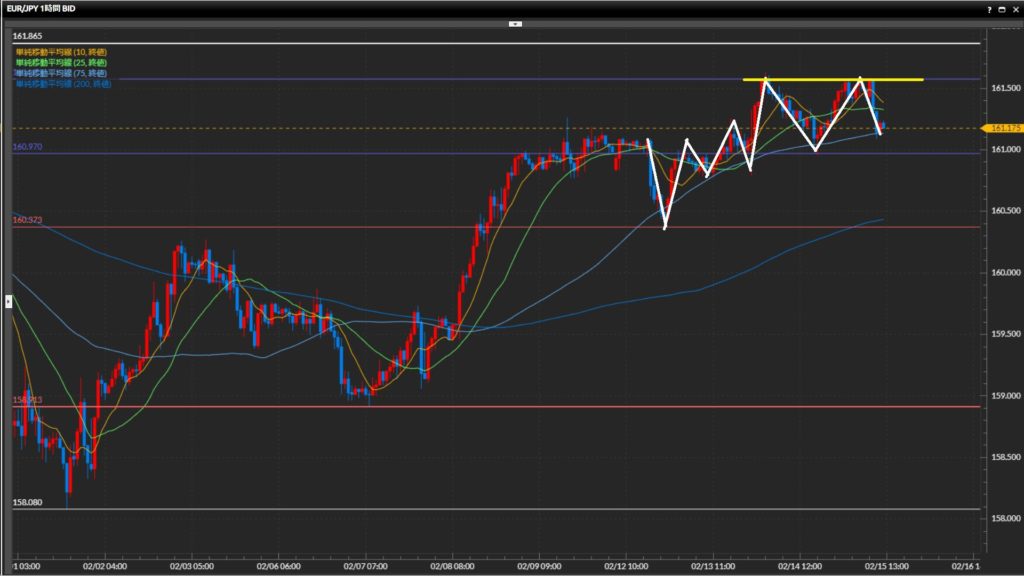1024x576 pixels.
Task: Expand the top toolbar dropdown arrow
Action: click(x=514, y=22)
